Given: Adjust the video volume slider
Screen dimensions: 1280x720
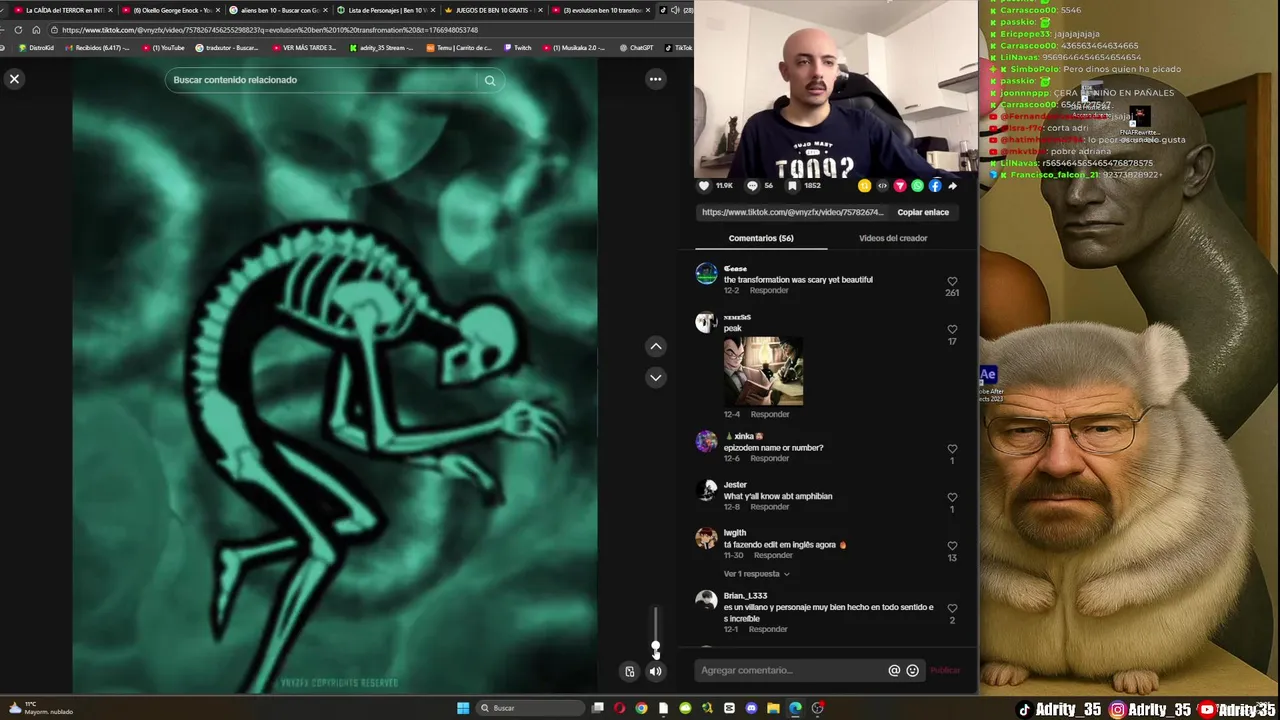Looking at the screenshot, I should pyautogui.click(x=656, y=630).
